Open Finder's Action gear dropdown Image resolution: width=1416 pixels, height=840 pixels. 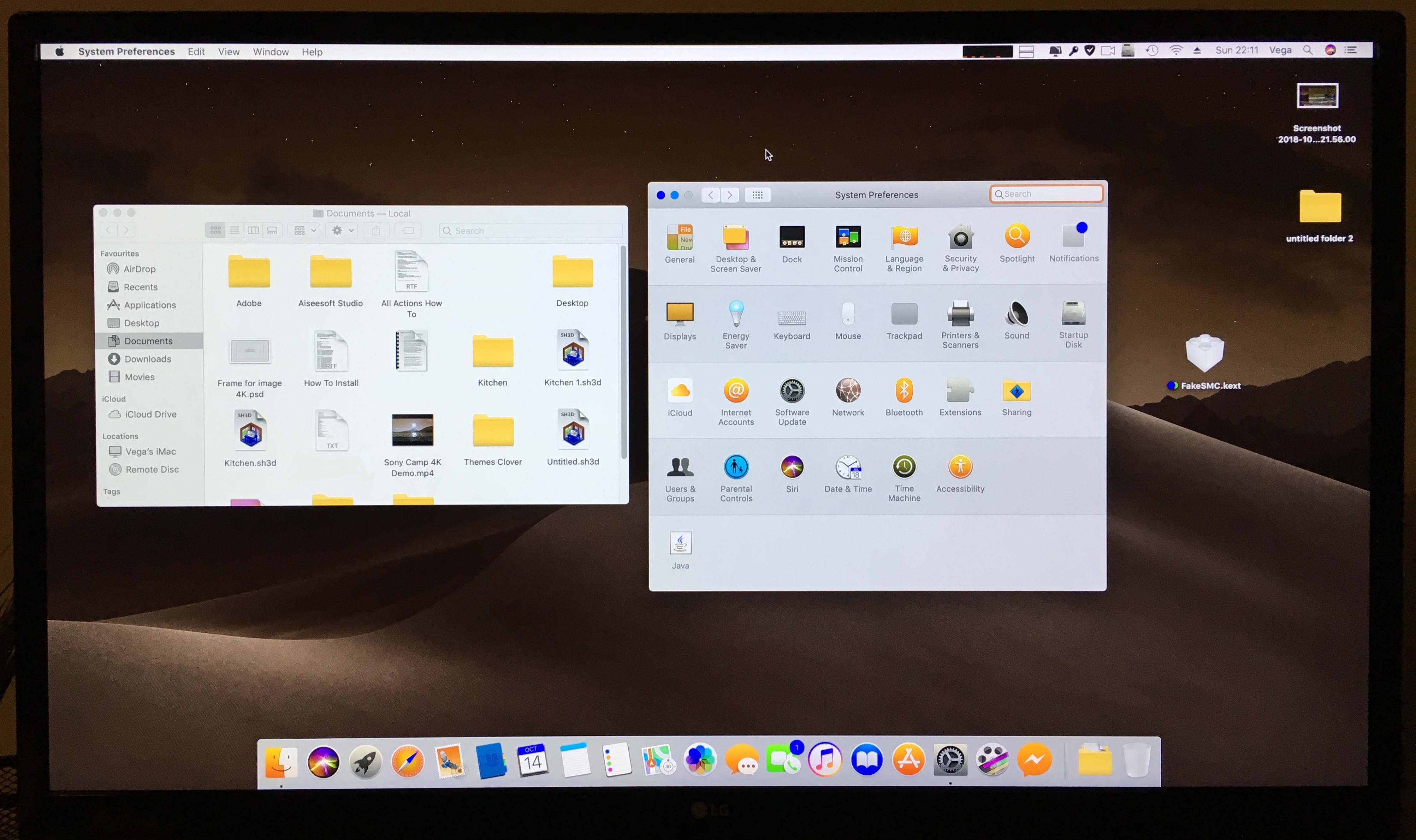point(342,230)
